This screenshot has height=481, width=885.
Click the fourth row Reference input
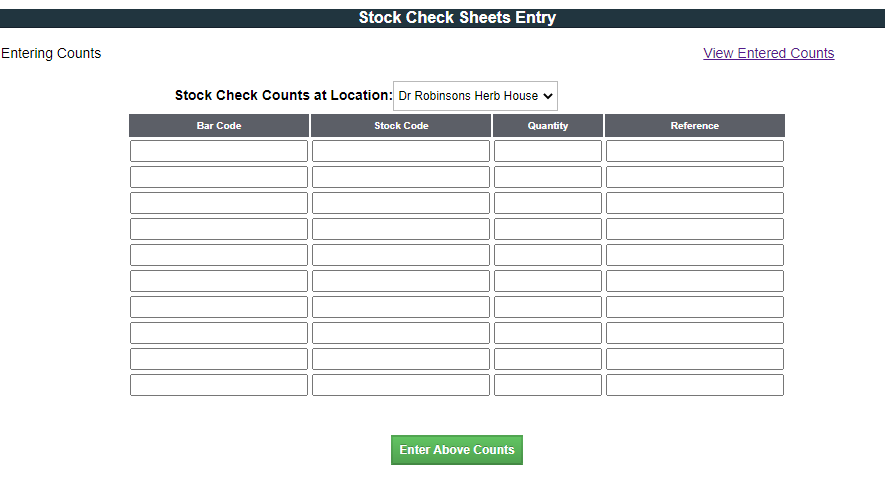pos(695,229)
